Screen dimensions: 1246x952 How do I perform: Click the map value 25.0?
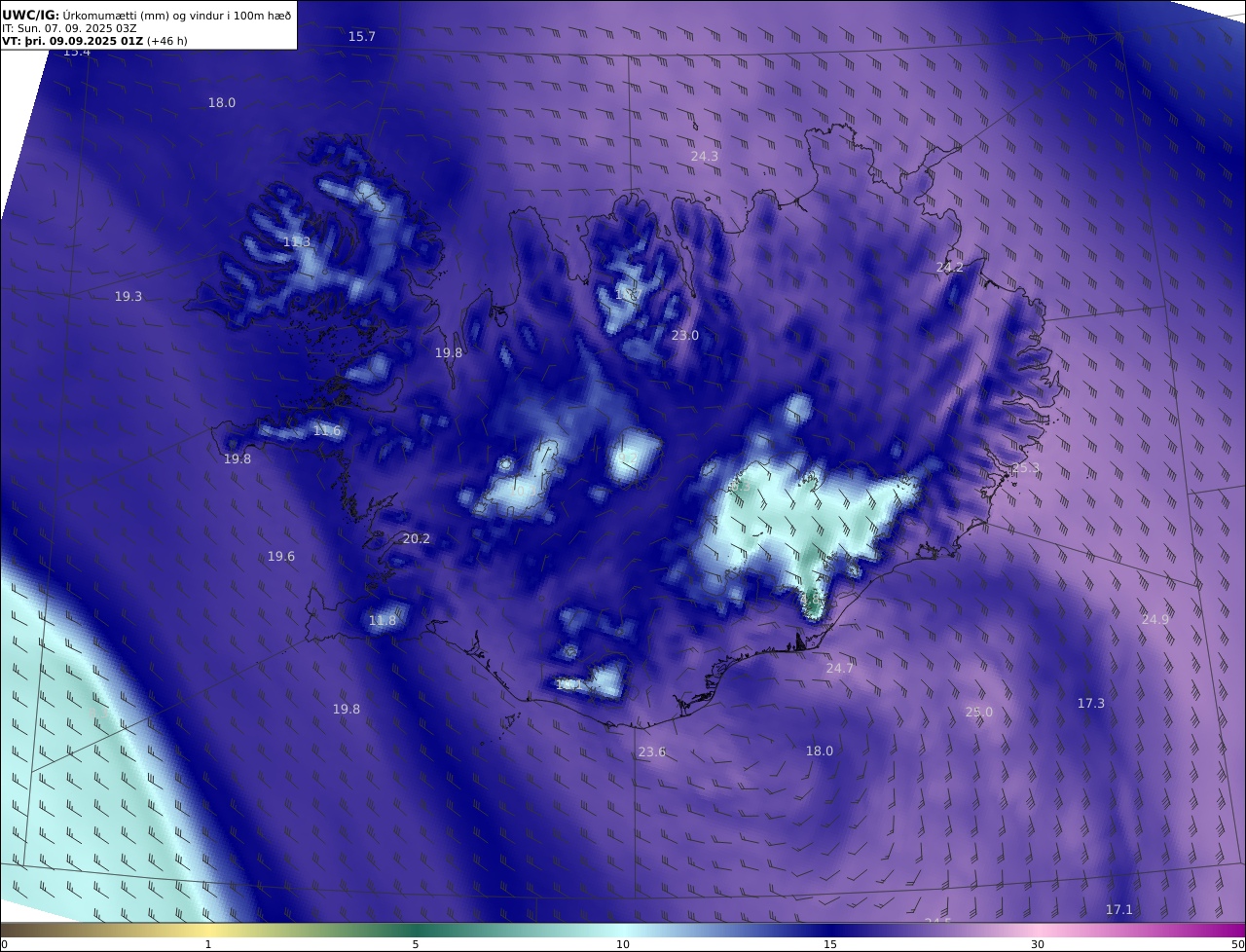979,712
